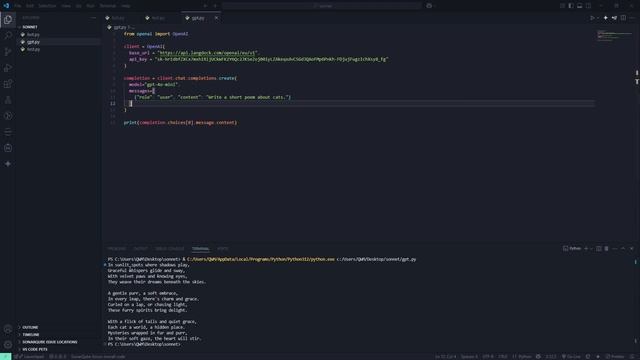The image size is (640, 360).
Task: Click the command center search box
Action: click(322, 6)
